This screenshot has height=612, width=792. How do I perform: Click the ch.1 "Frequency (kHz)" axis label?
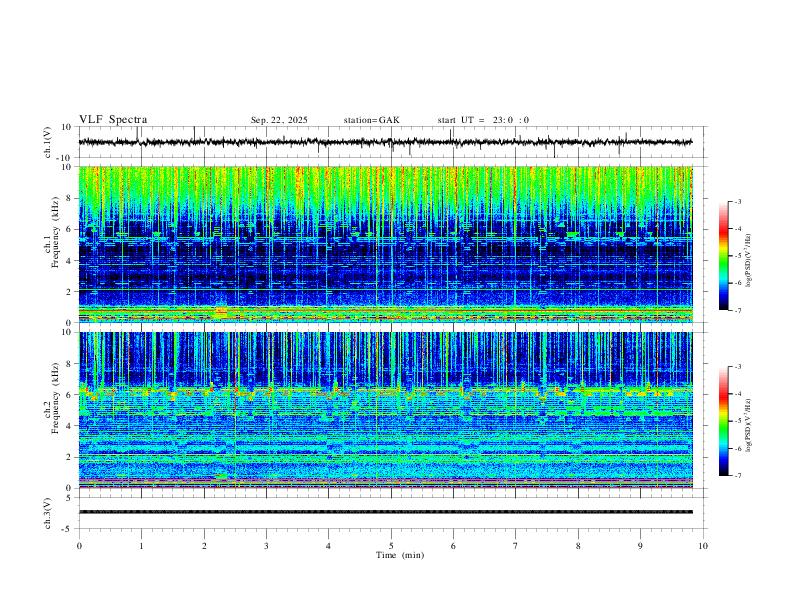[55, 231]
